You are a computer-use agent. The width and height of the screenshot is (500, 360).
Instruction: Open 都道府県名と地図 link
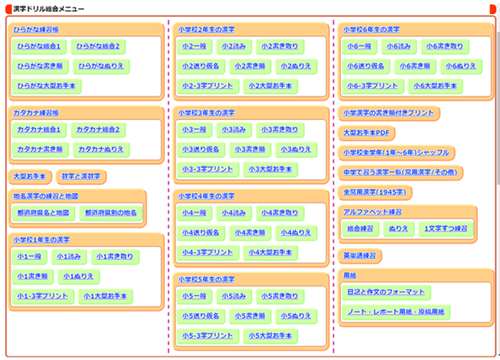point(43,213)
